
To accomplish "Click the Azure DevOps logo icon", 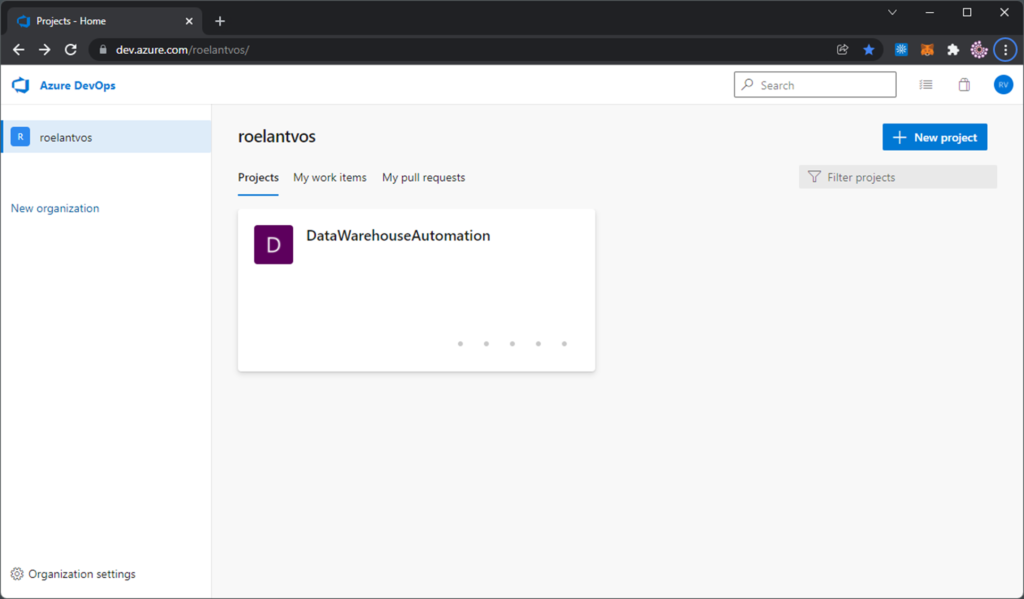I will tap(19, 85).
